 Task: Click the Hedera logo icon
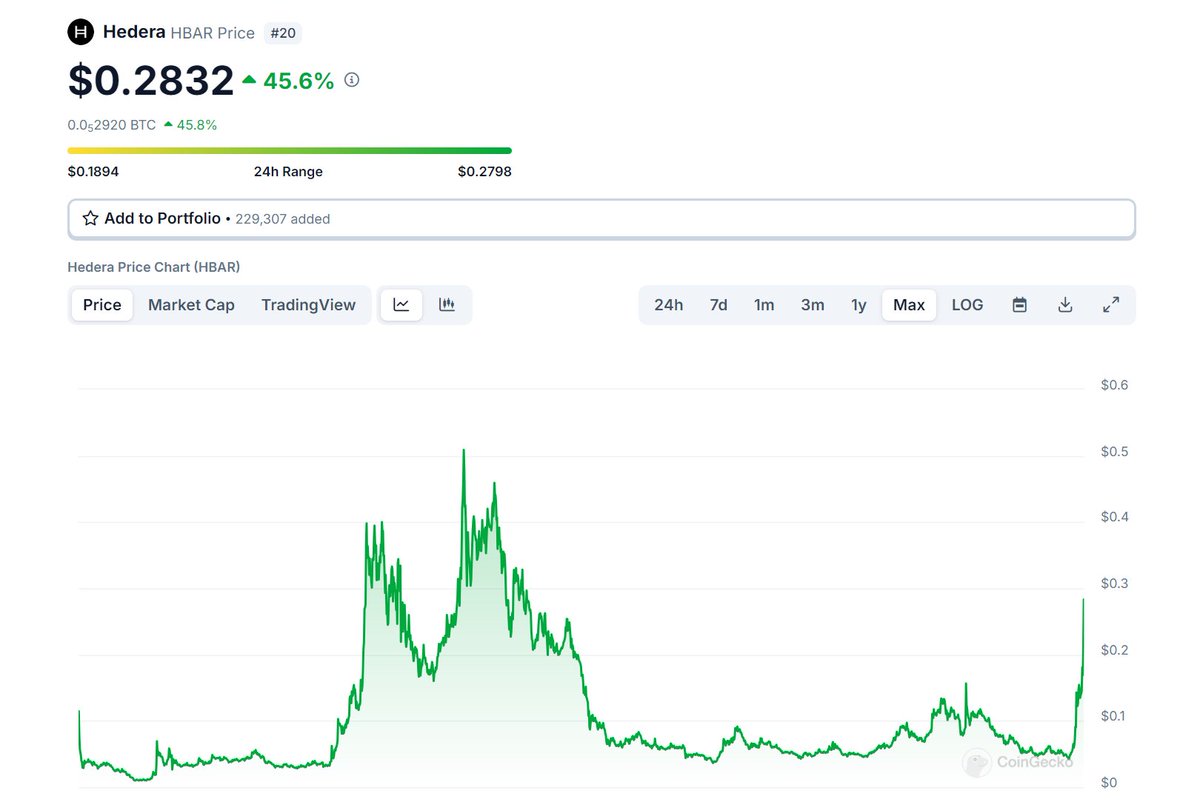point(80,32)
